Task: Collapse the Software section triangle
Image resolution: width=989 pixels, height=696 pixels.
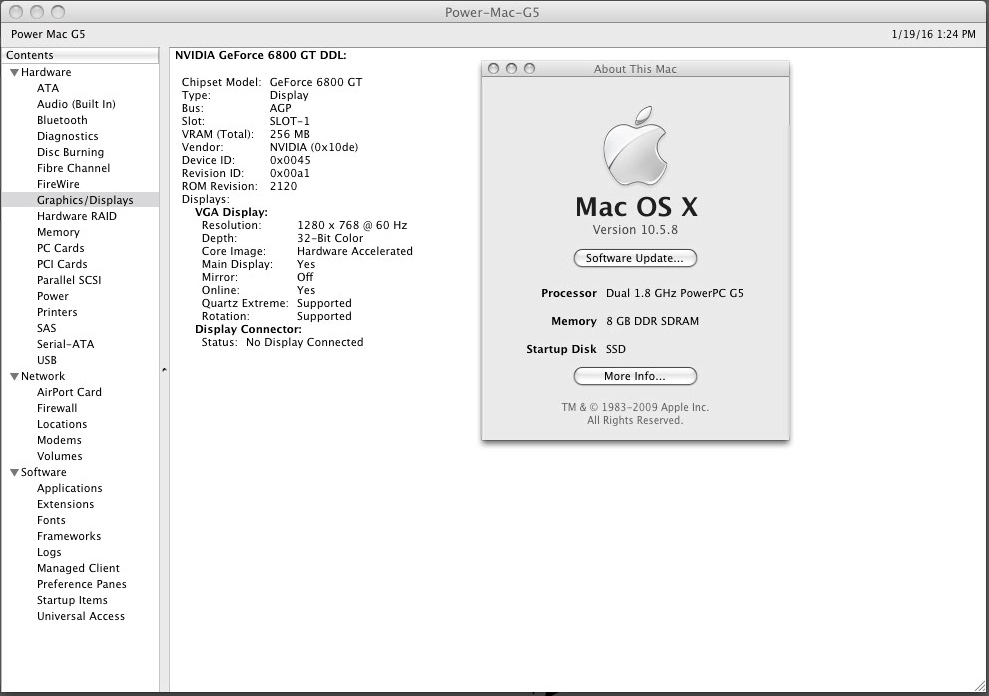Action: click(14, 473)
